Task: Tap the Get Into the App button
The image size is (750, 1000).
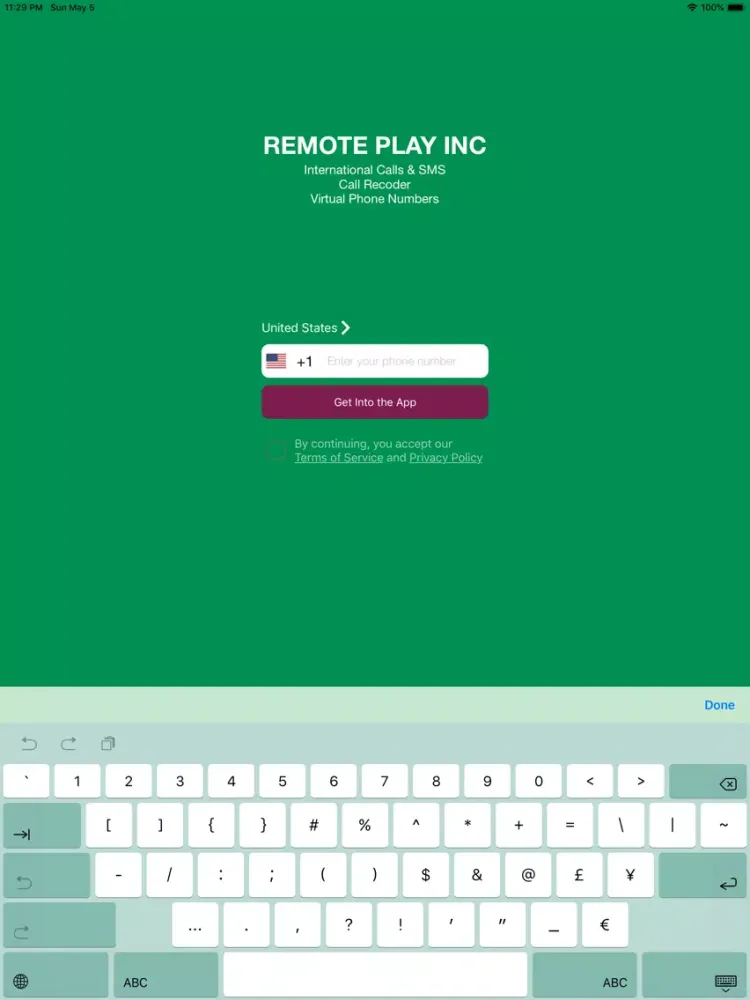Action: click(x=375, y=402)
